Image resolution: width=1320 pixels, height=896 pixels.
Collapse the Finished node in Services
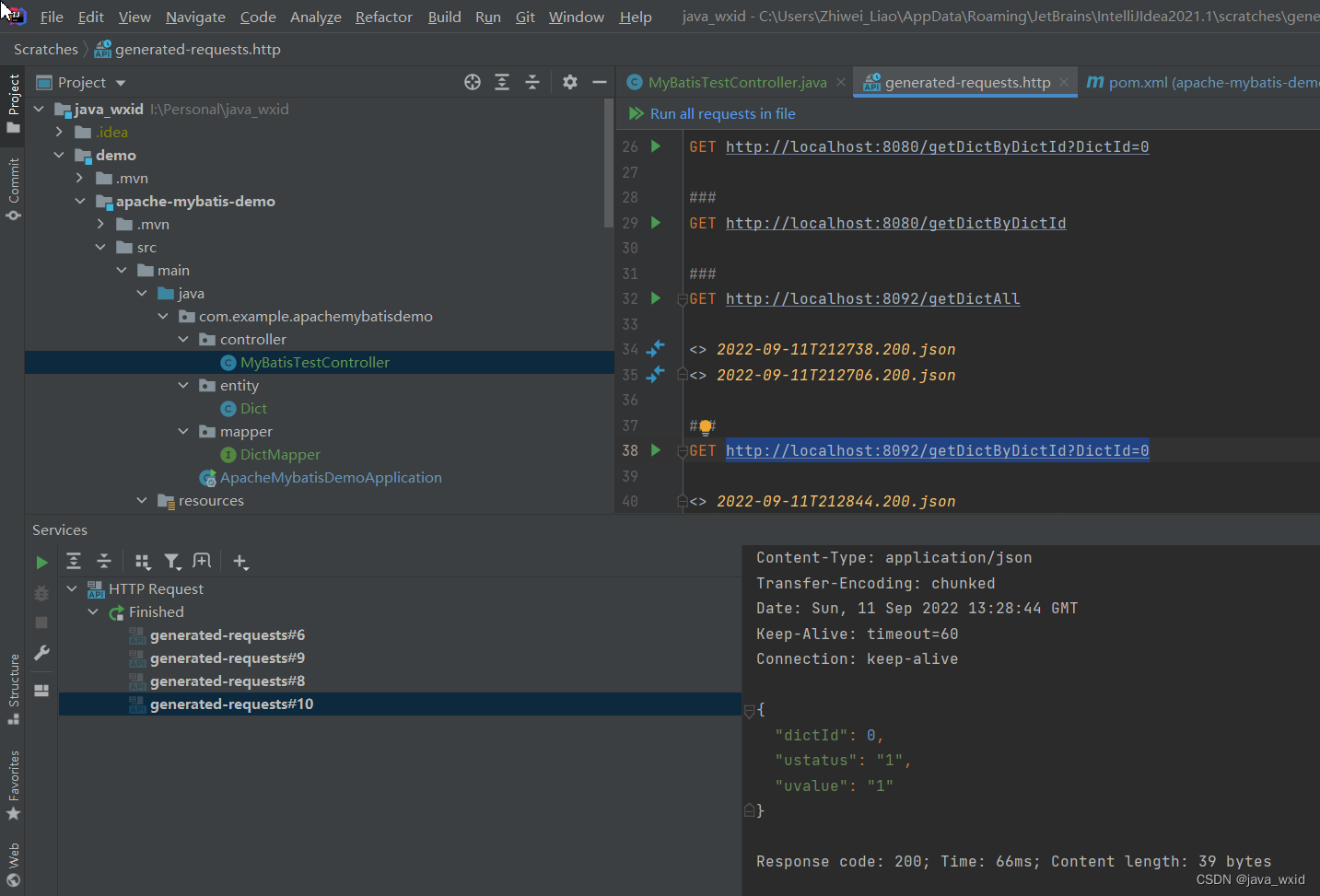click(x=93, y=611)
